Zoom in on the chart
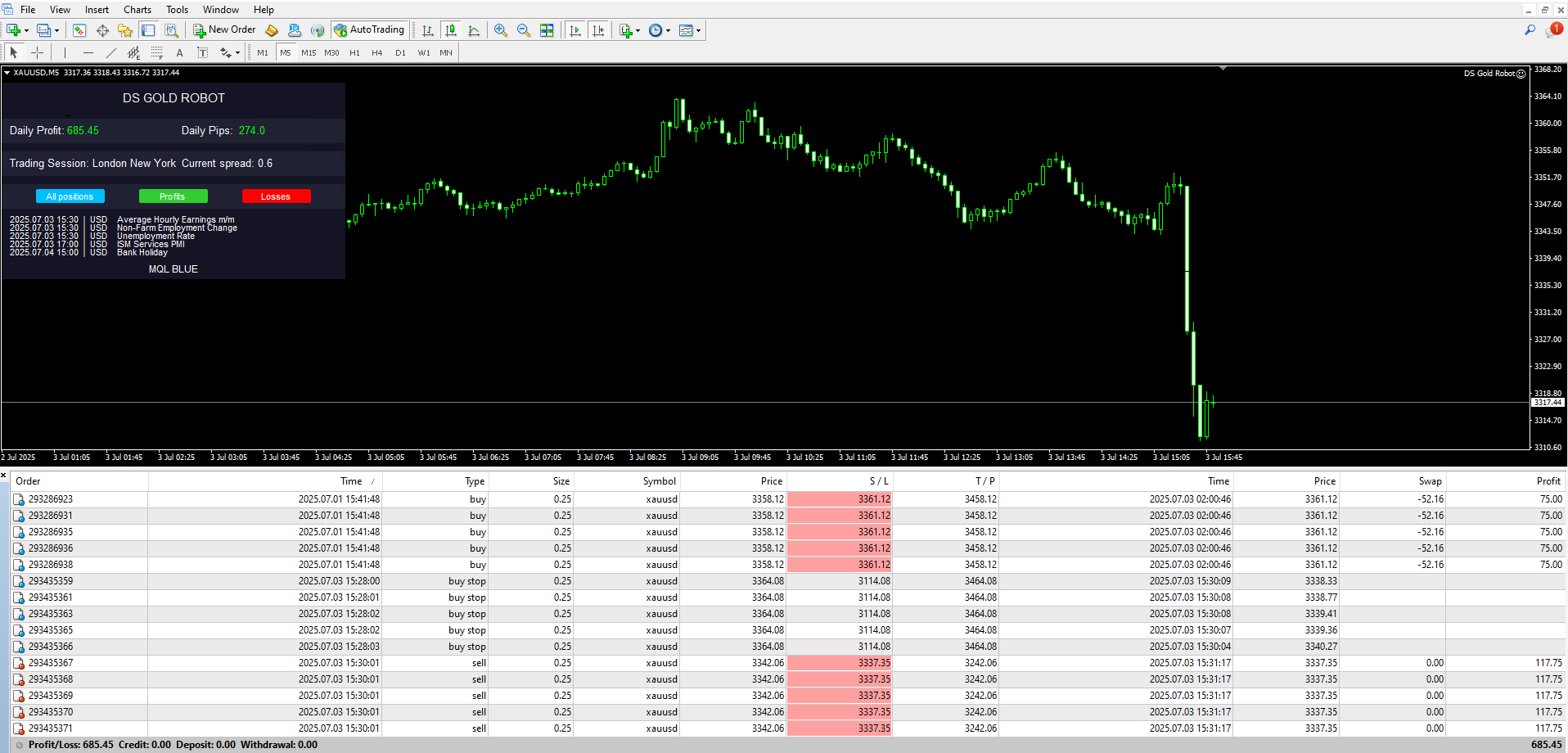Image resolution: width=1568 pixels, height=753 pixels. coord(500,29)
